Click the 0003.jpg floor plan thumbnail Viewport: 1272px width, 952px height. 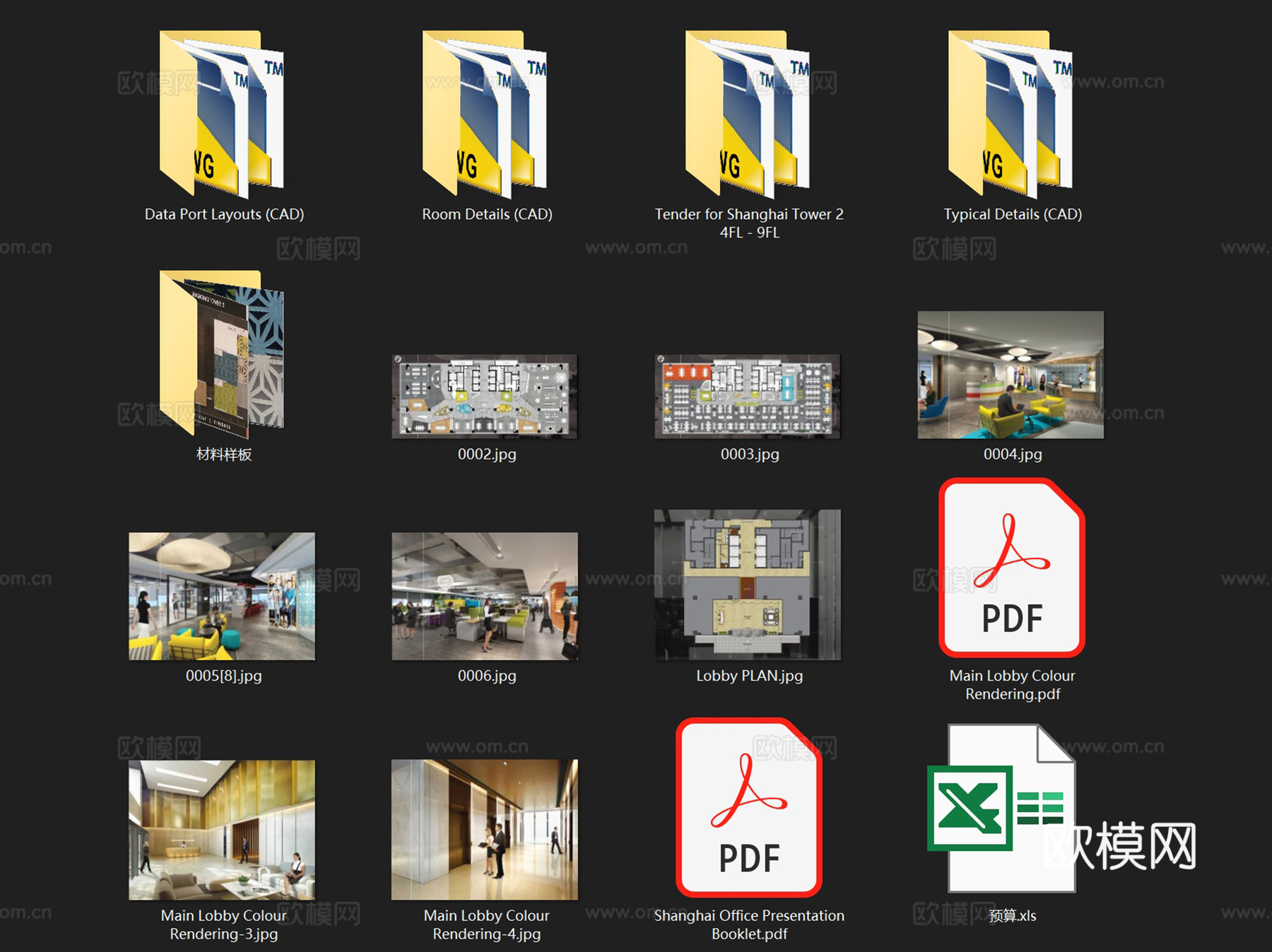tap(748, 396)
